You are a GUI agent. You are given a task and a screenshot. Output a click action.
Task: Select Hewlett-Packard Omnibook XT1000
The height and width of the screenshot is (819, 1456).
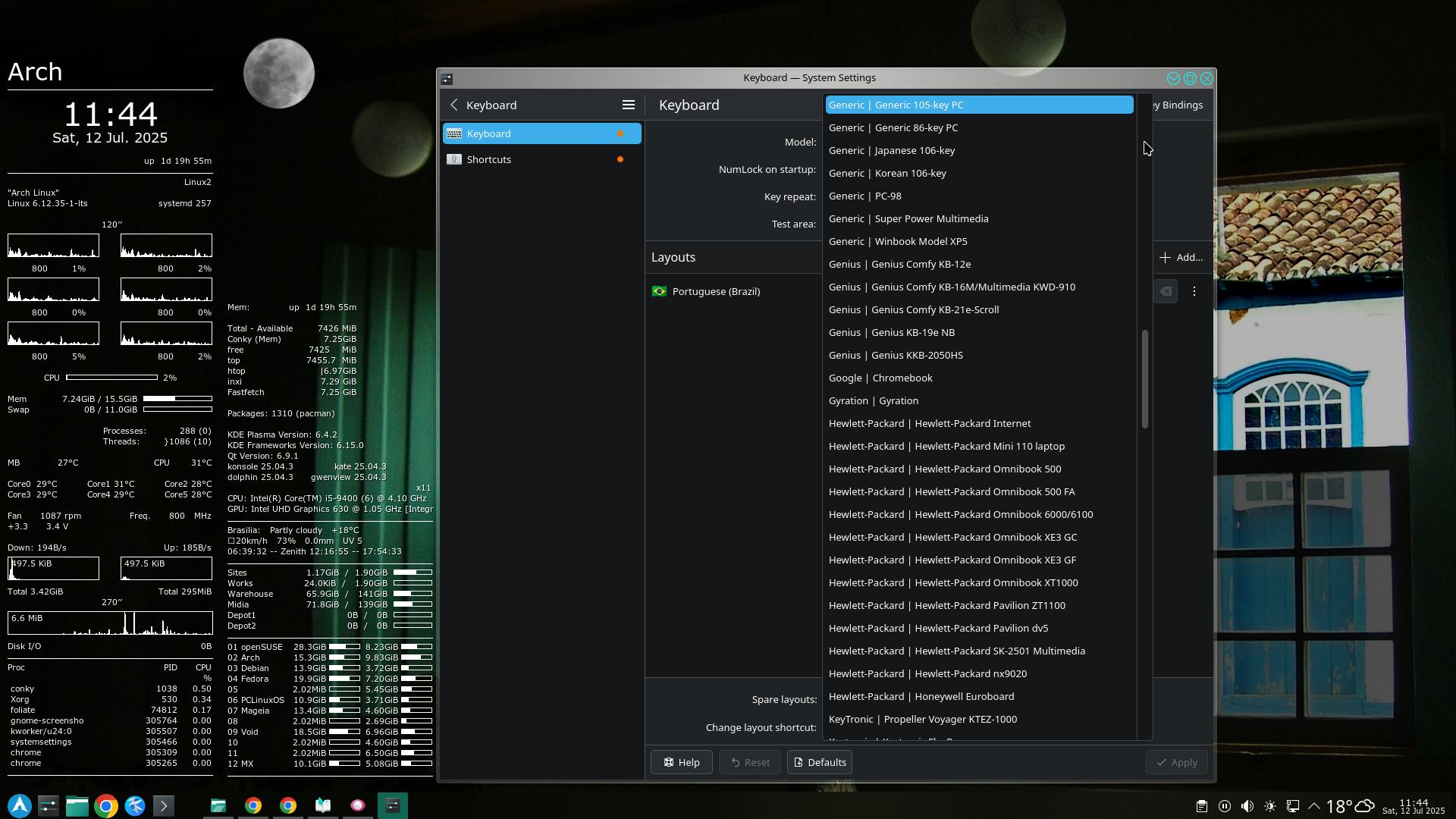pyautogui.click(x=979, y=582)
